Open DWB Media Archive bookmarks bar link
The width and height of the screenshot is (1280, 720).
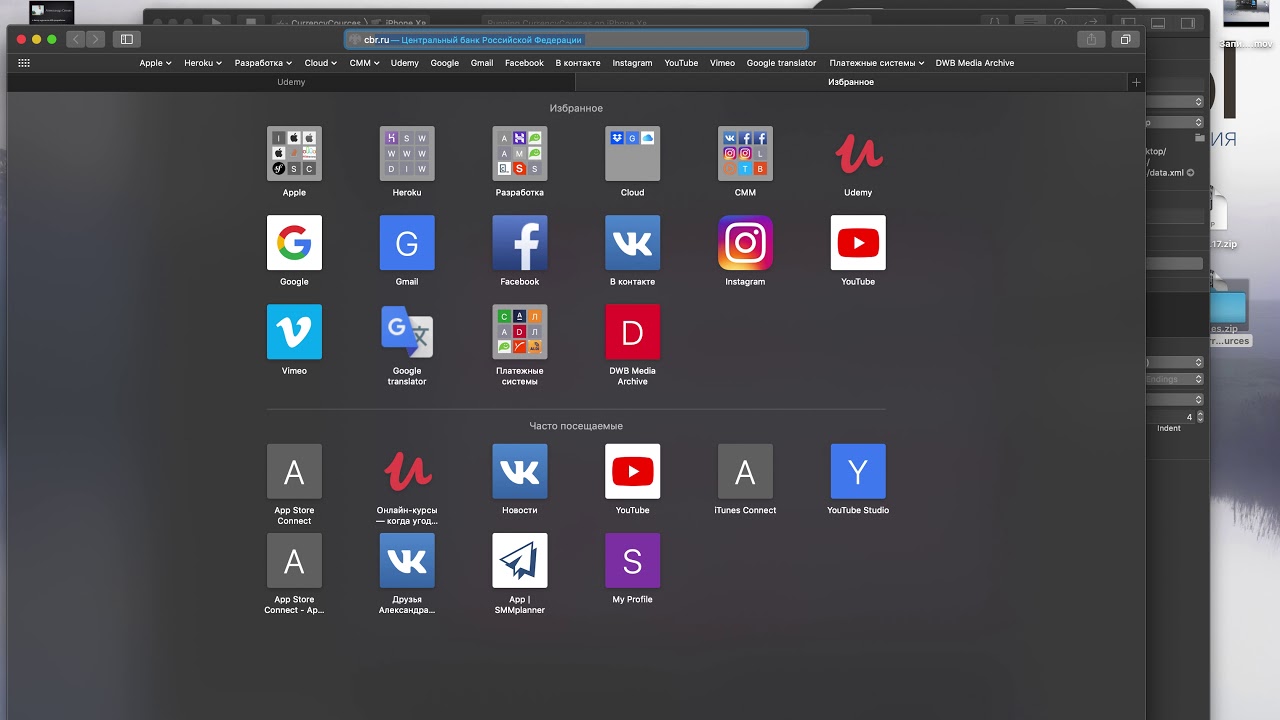[x=975, y=63]
